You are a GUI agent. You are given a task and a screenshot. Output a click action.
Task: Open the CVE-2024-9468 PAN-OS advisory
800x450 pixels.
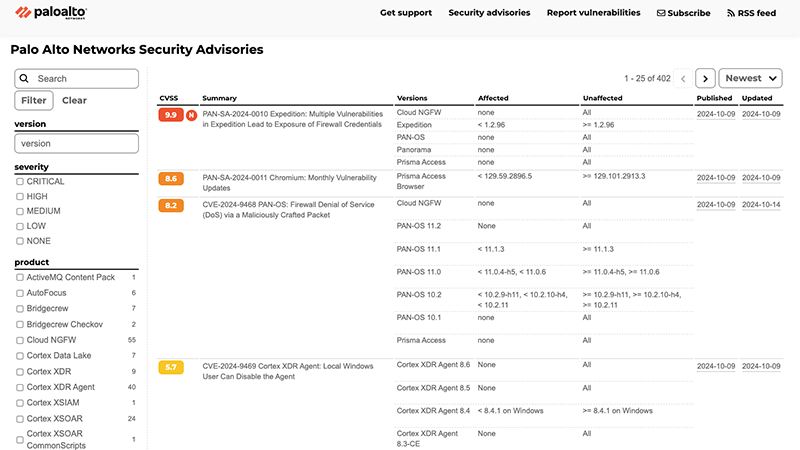tap(288, 210)
